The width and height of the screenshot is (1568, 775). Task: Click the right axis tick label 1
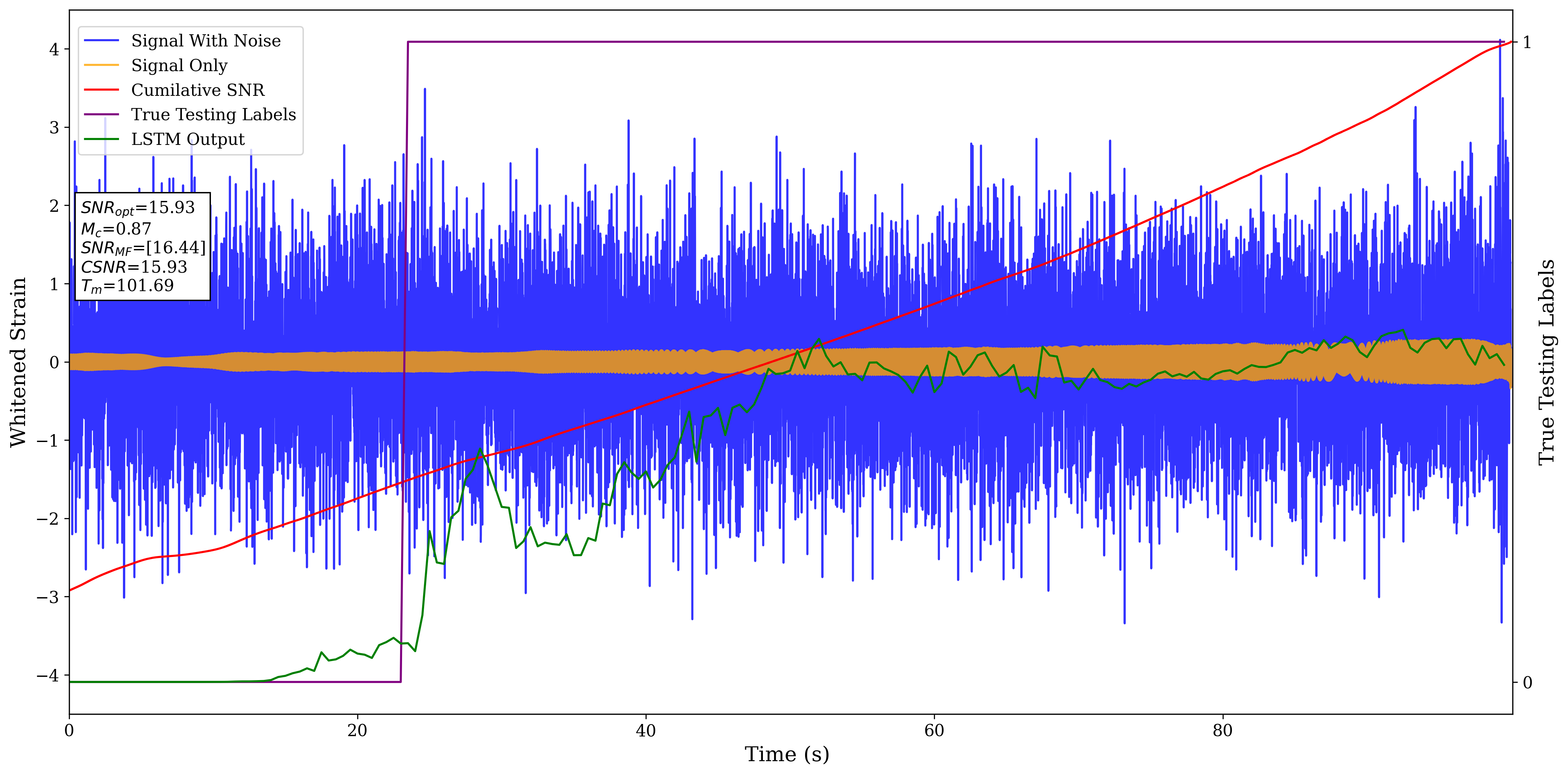point(1526,42)
